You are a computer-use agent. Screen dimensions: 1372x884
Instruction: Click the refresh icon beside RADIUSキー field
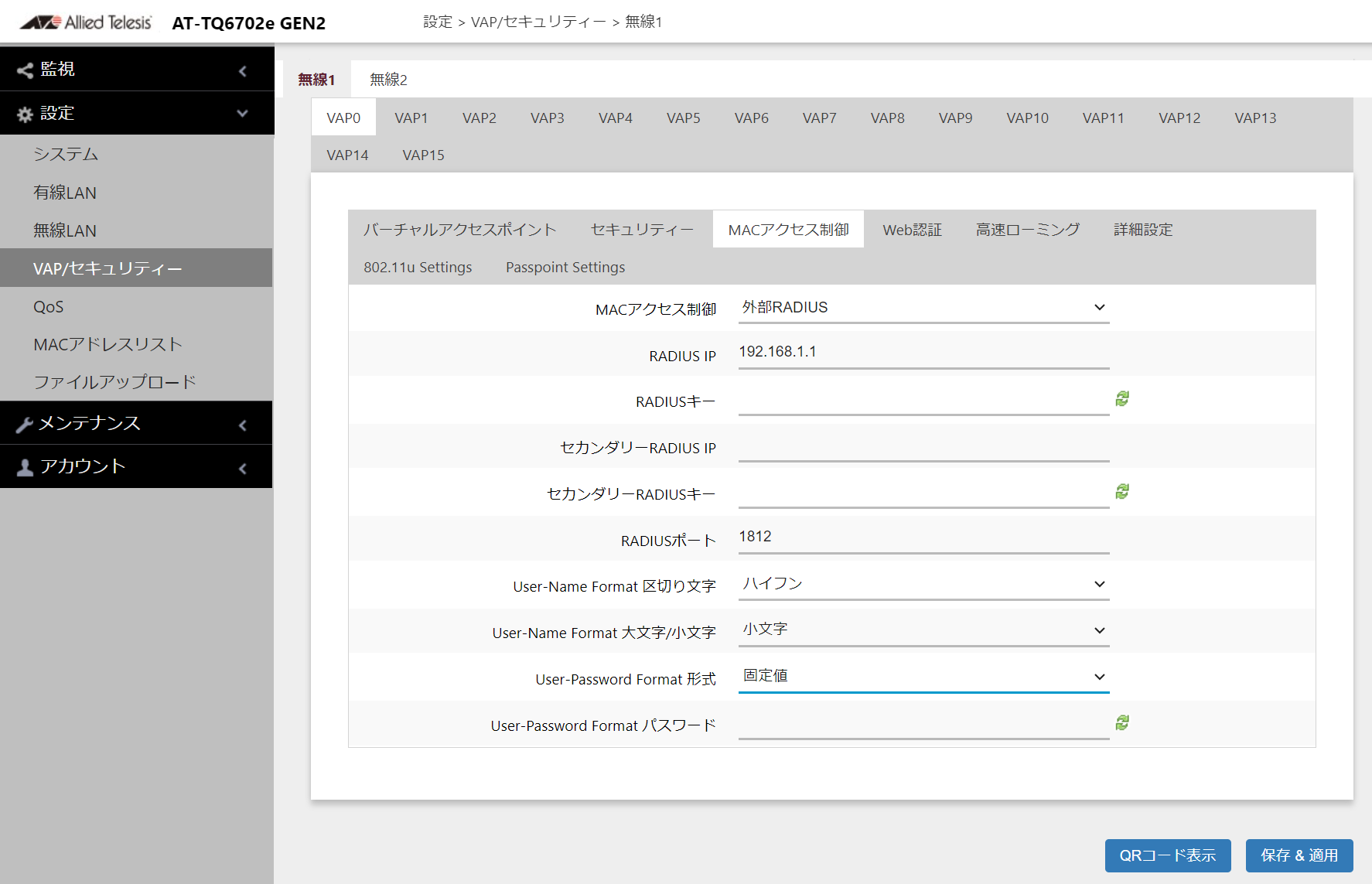click(1122, 398)
